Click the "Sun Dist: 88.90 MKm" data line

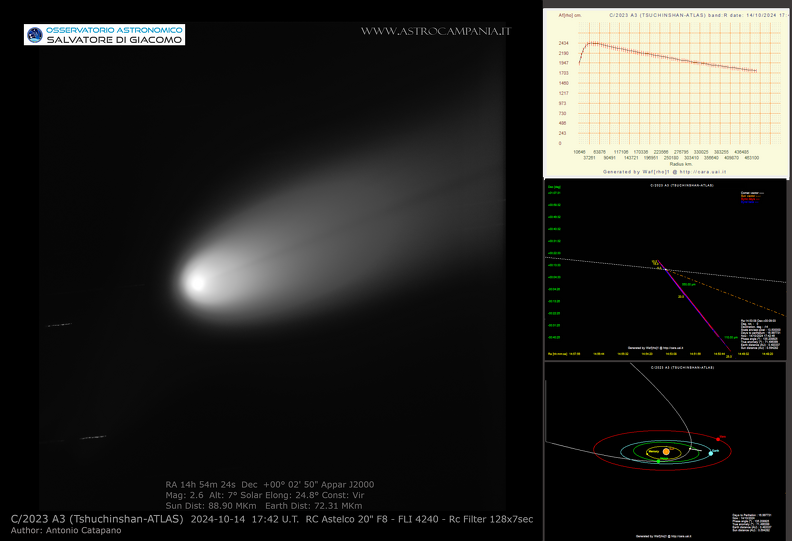(x=264, y=506)
